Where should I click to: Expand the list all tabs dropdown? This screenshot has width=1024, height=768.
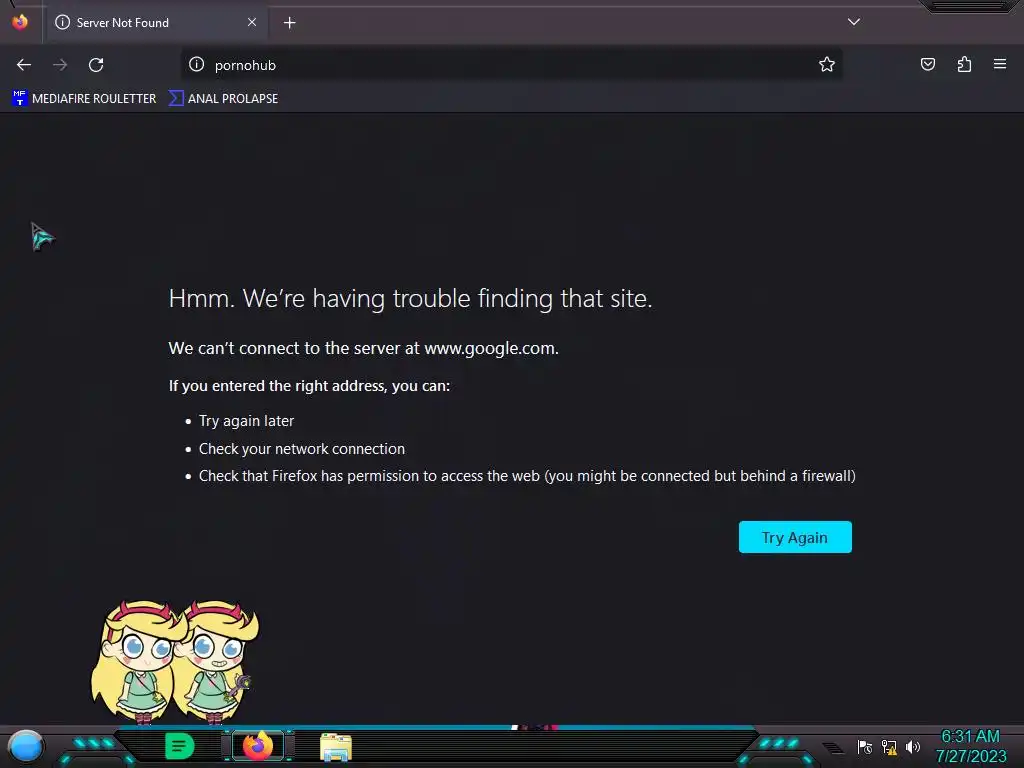(854, 22)
